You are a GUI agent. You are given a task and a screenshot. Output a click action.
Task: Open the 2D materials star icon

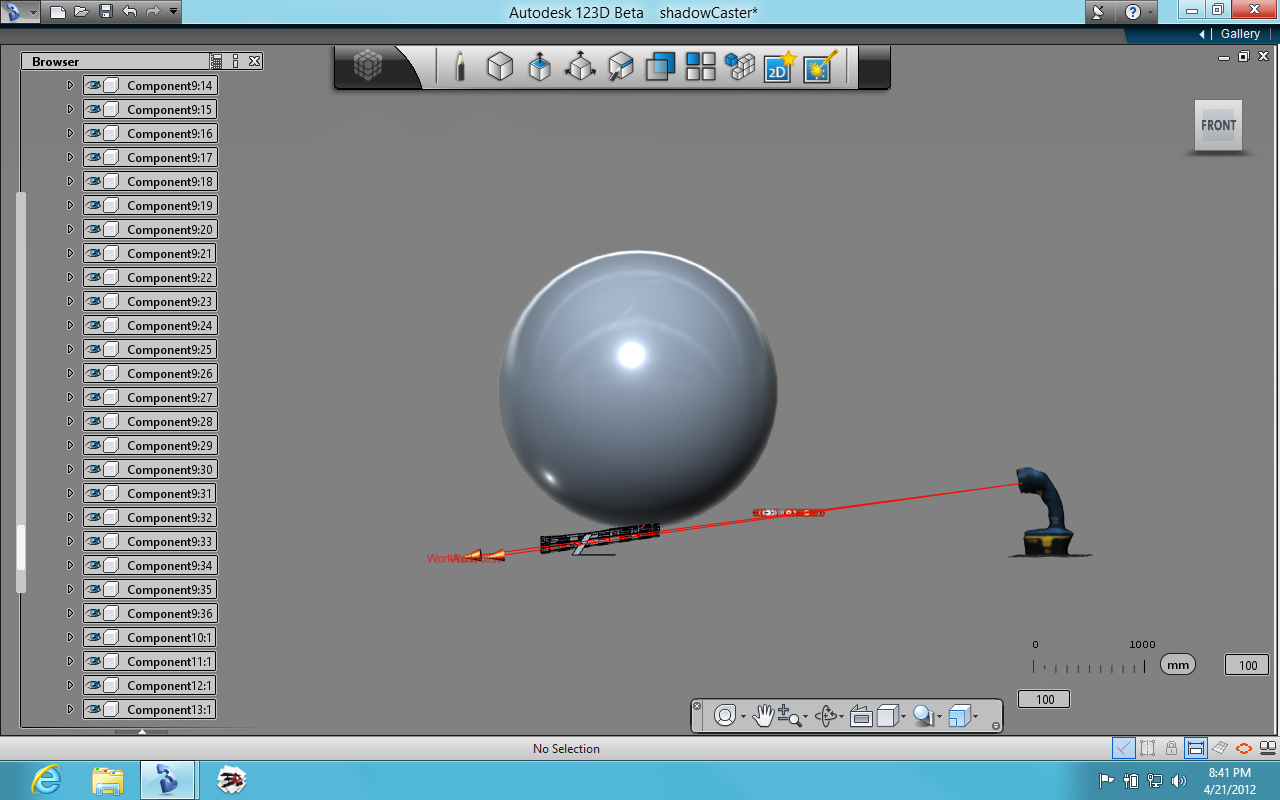(x=778, y=67)
